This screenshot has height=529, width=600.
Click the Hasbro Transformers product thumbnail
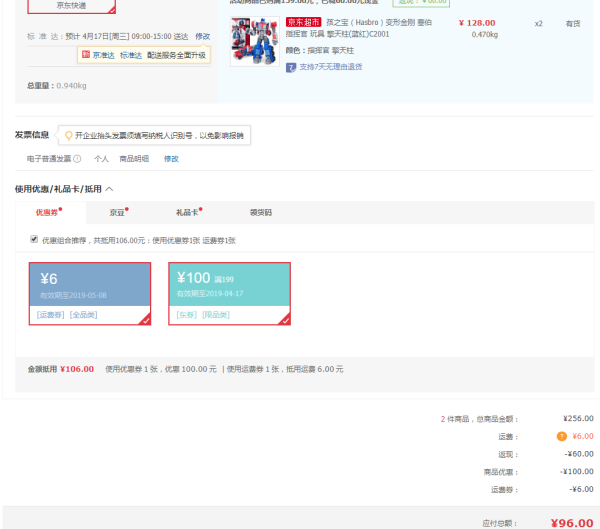255,41
